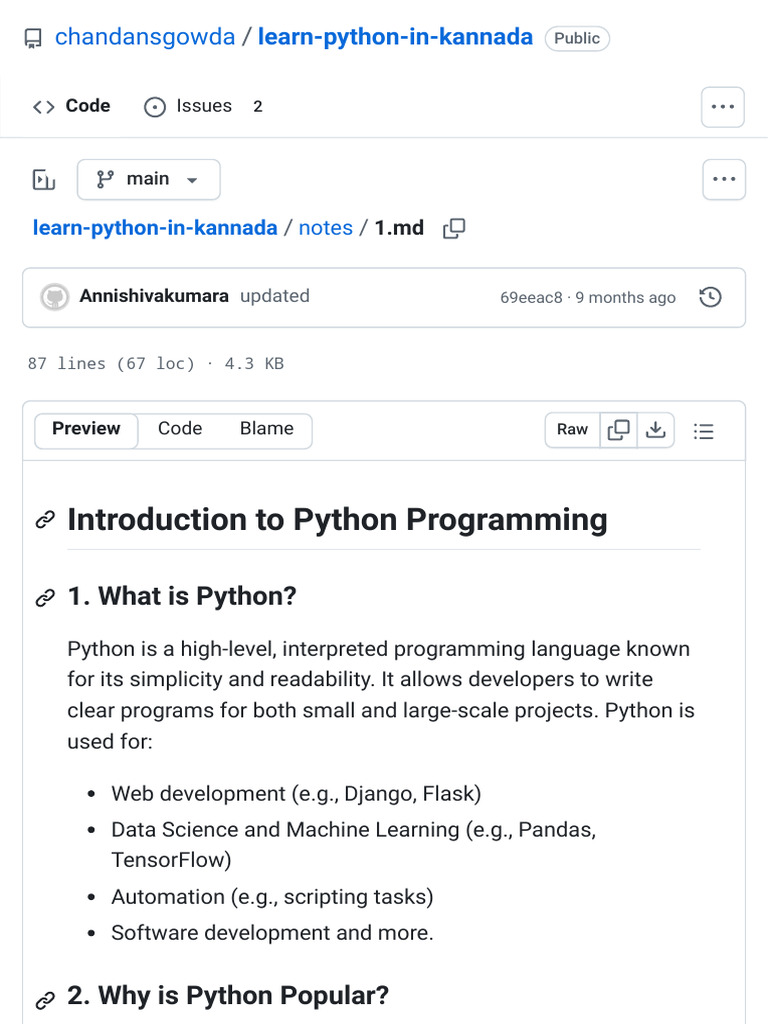This screenshot has width=768, height=1024.
Task: Open the Issues tab
Action: pyautogui.click(x=203, y=106)
